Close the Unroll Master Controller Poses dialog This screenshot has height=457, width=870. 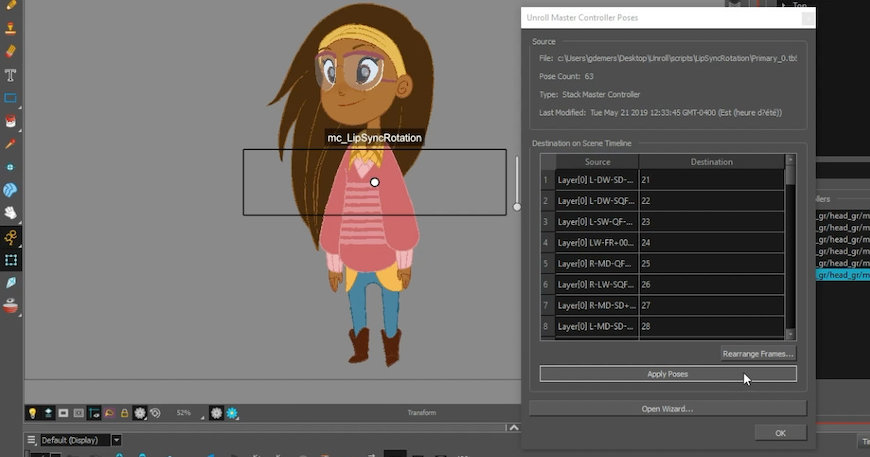[x=808, y=18]
